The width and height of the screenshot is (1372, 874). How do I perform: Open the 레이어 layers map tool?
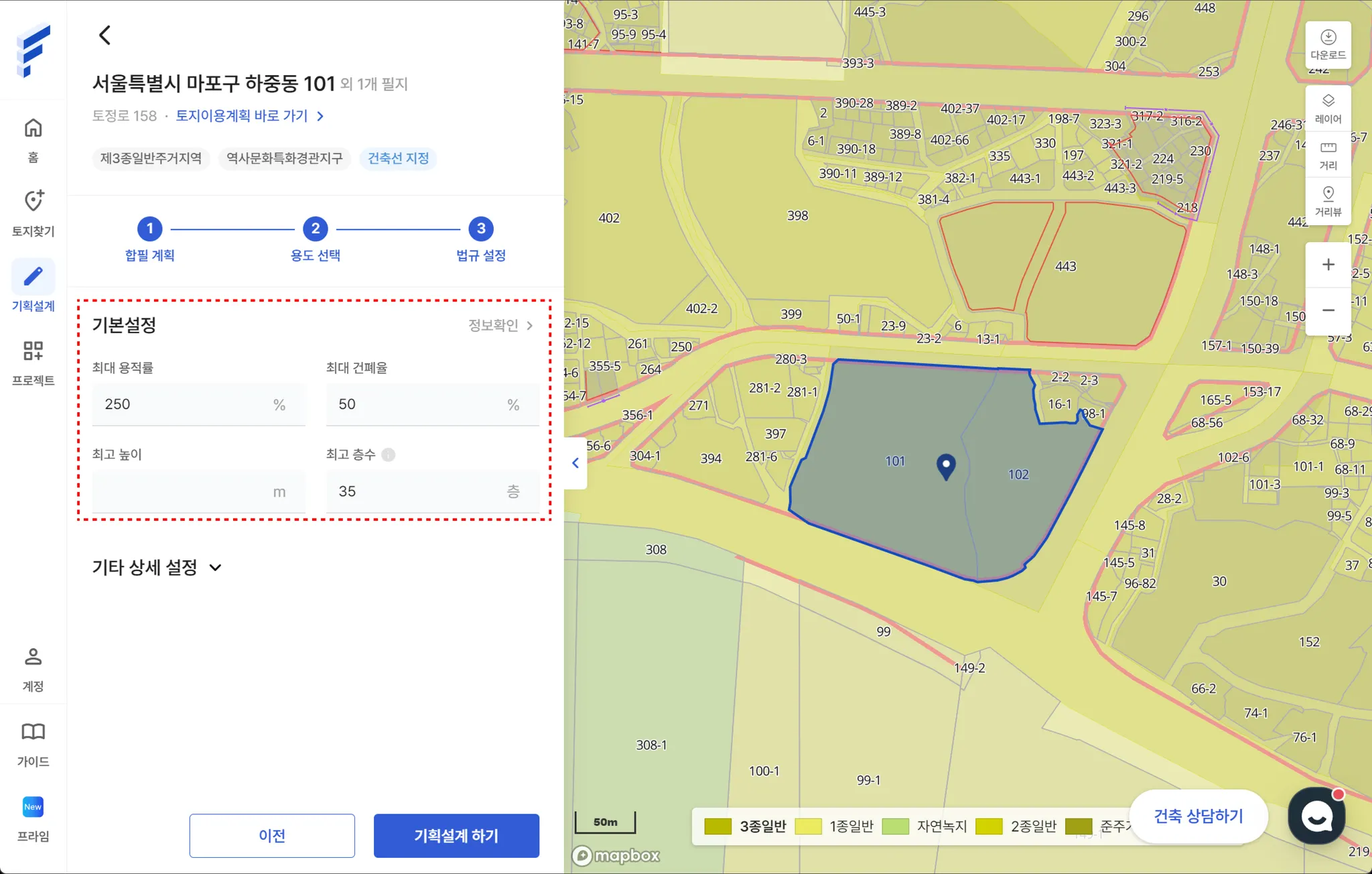tap(1328, 108)
